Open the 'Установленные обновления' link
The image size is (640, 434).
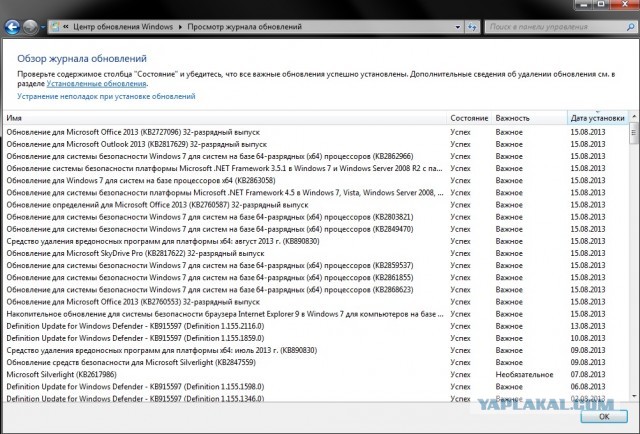point(96,84)
